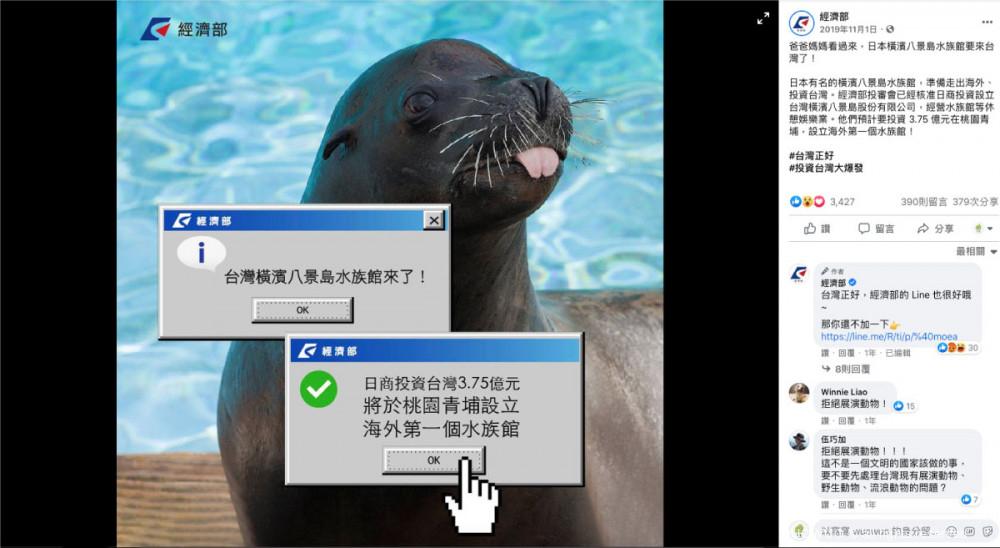Open the #投資台灣大爆發 hashtag
This screenshot has width=1000, height=548.
826,168
